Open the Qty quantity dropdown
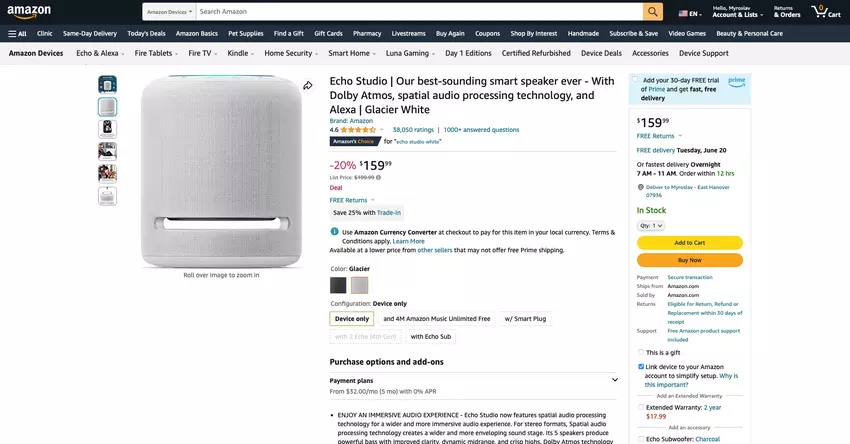The height and width of the screenshot is (444, 850). pyautogui.click(x=651, y=226)
